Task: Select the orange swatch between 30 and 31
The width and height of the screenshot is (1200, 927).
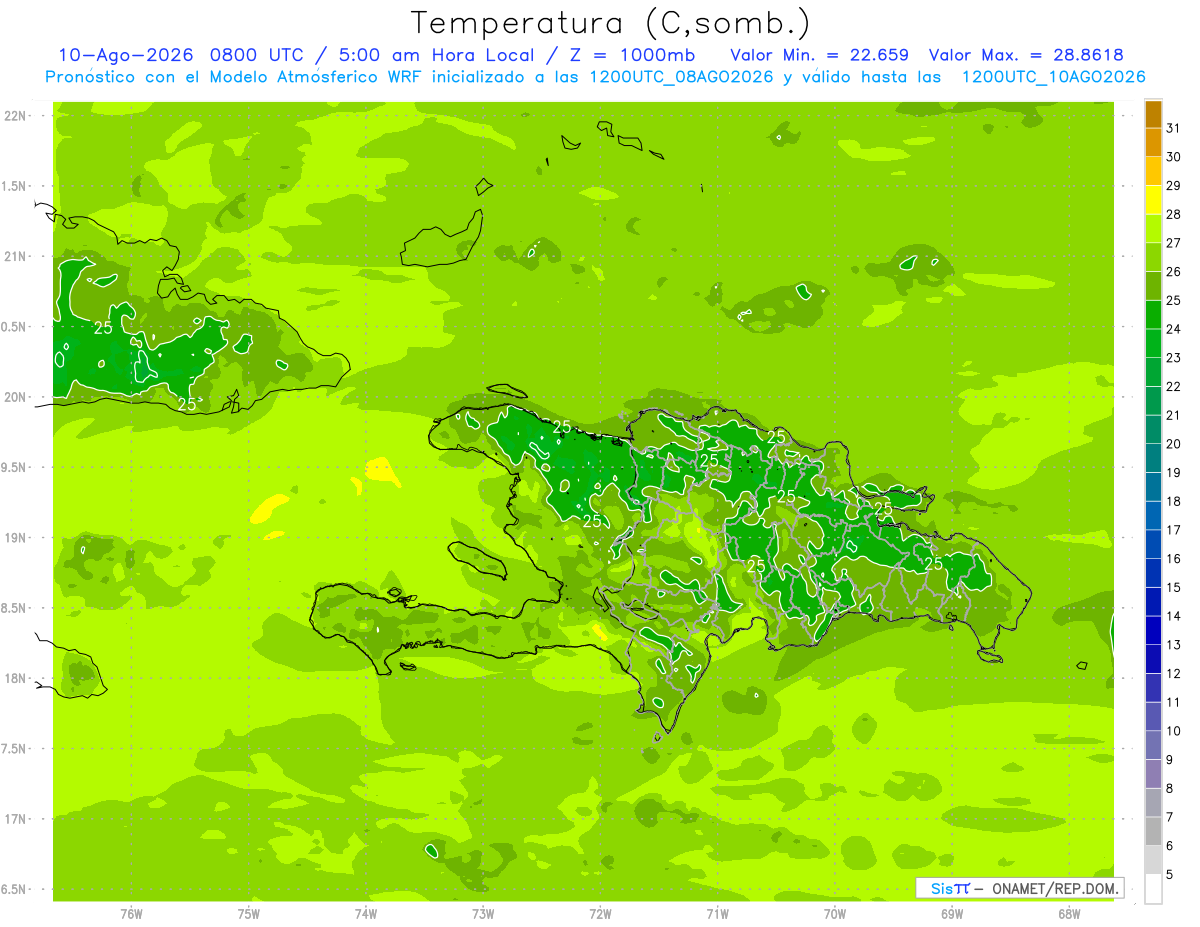Action: [1153, 143]
